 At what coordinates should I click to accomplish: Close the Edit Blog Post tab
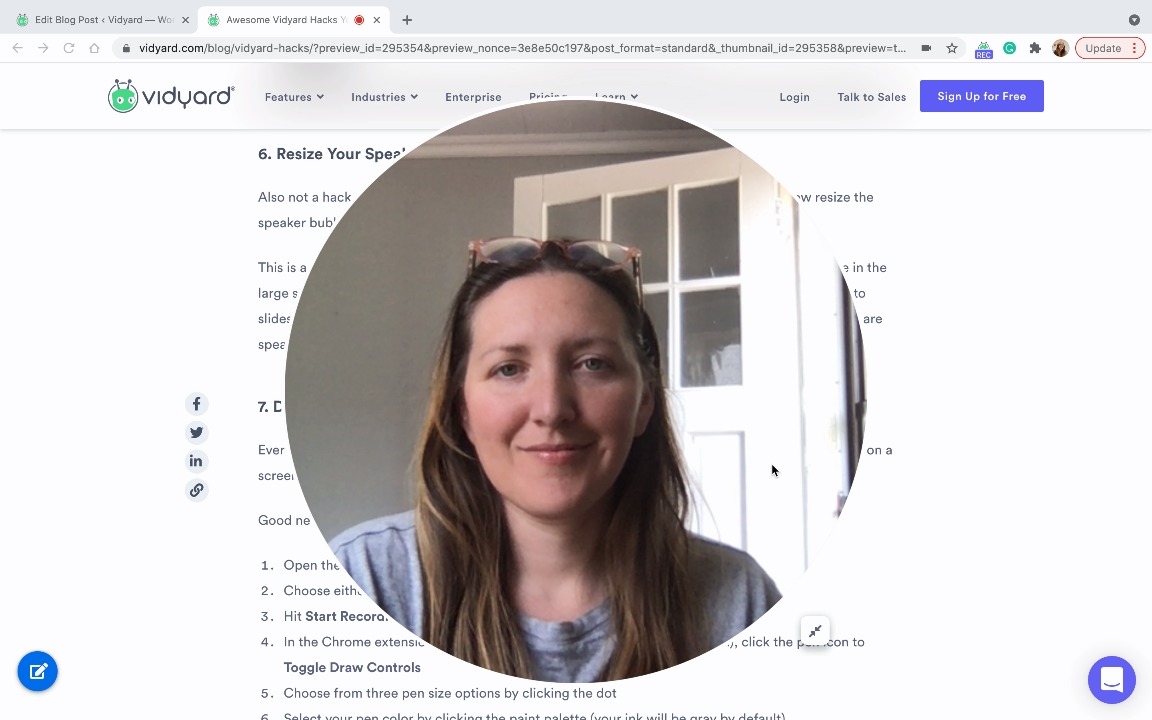(185, 20)
